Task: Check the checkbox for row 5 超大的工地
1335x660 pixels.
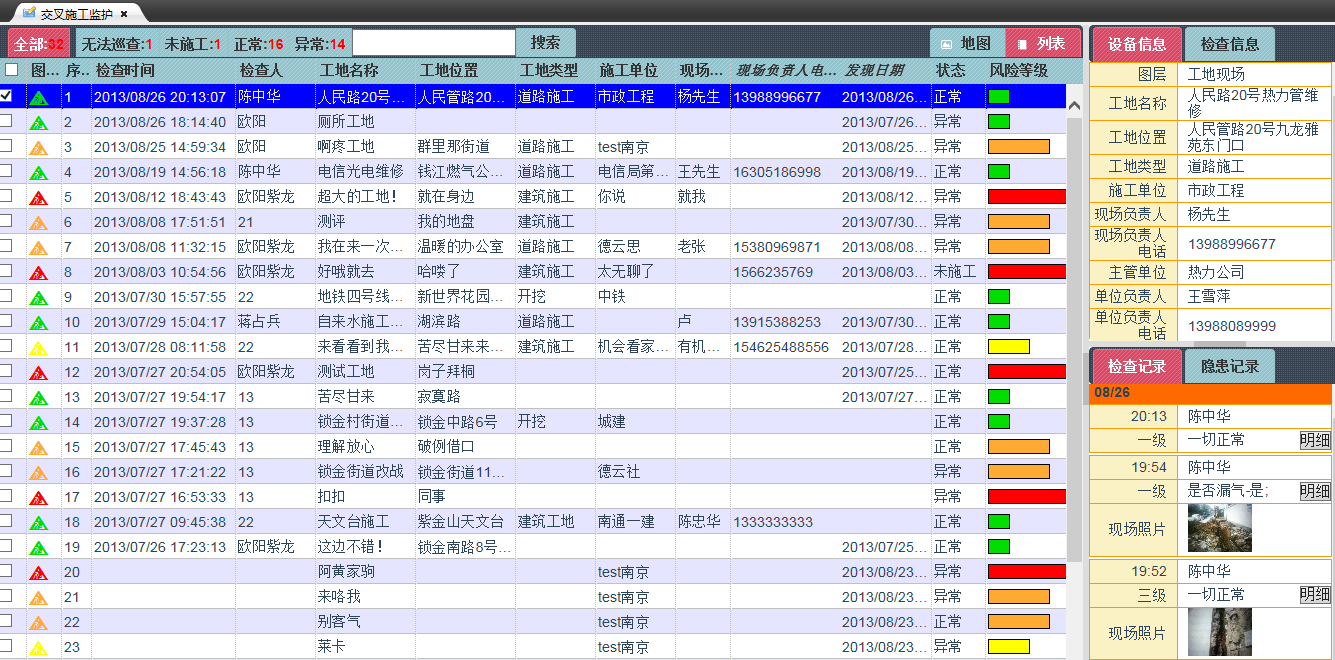Action: click(6, 196)
